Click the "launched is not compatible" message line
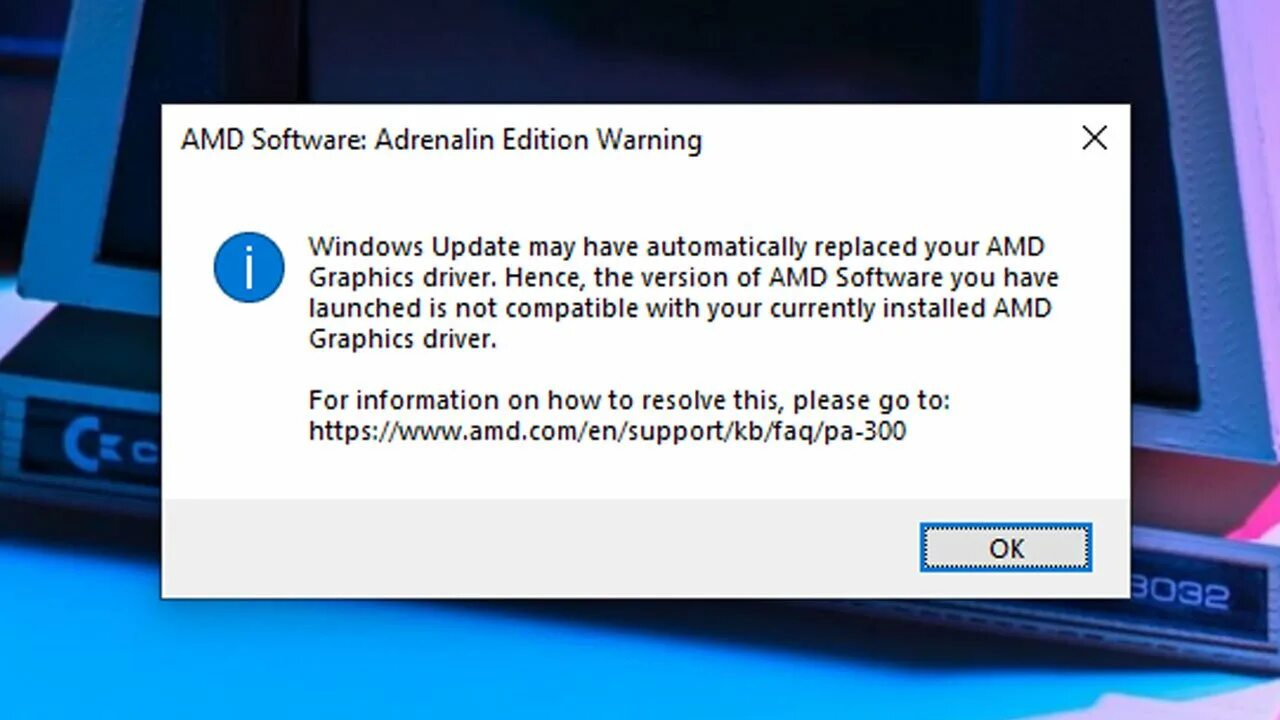1280x720 pixels. click(680, 308)
